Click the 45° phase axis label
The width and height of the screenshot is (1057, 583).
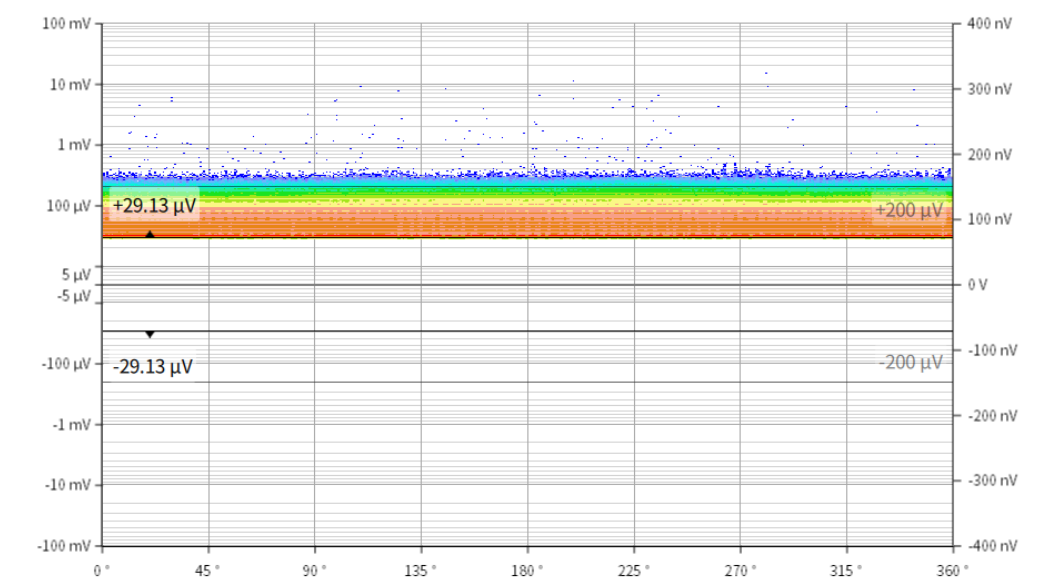pyautogui.click(x=208, y=569)
